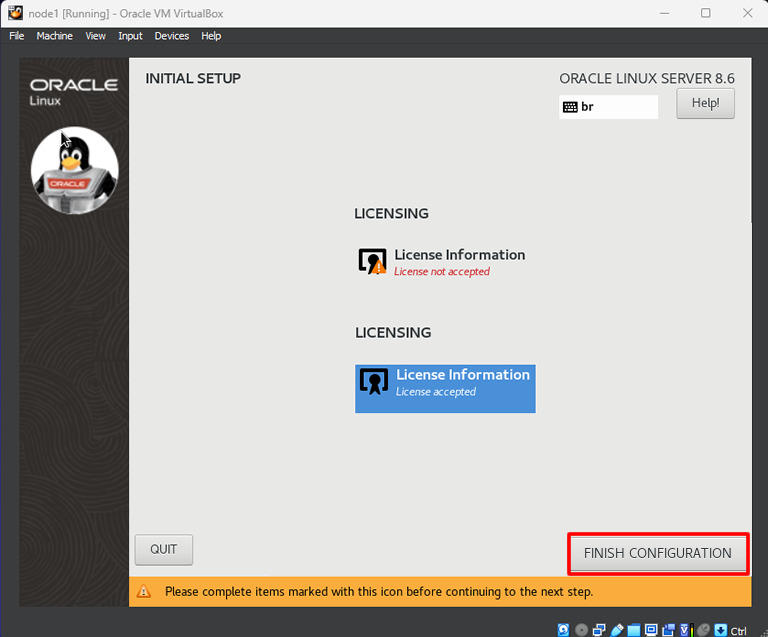Image resolution: width=768 pixels, height=637 pixels.
Task: Click the shared folders status icon
Action: (634, 630)
